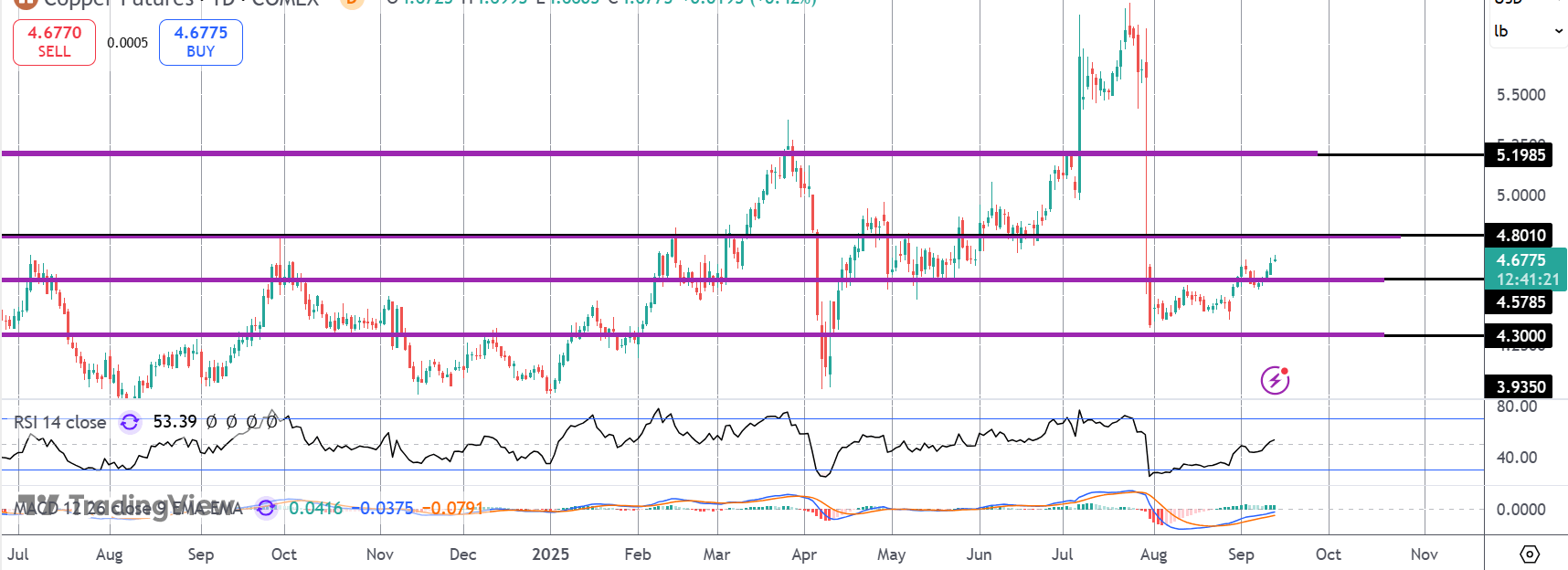
Task: Select the 4.3000 price label
Action: tap(1519, 335)
